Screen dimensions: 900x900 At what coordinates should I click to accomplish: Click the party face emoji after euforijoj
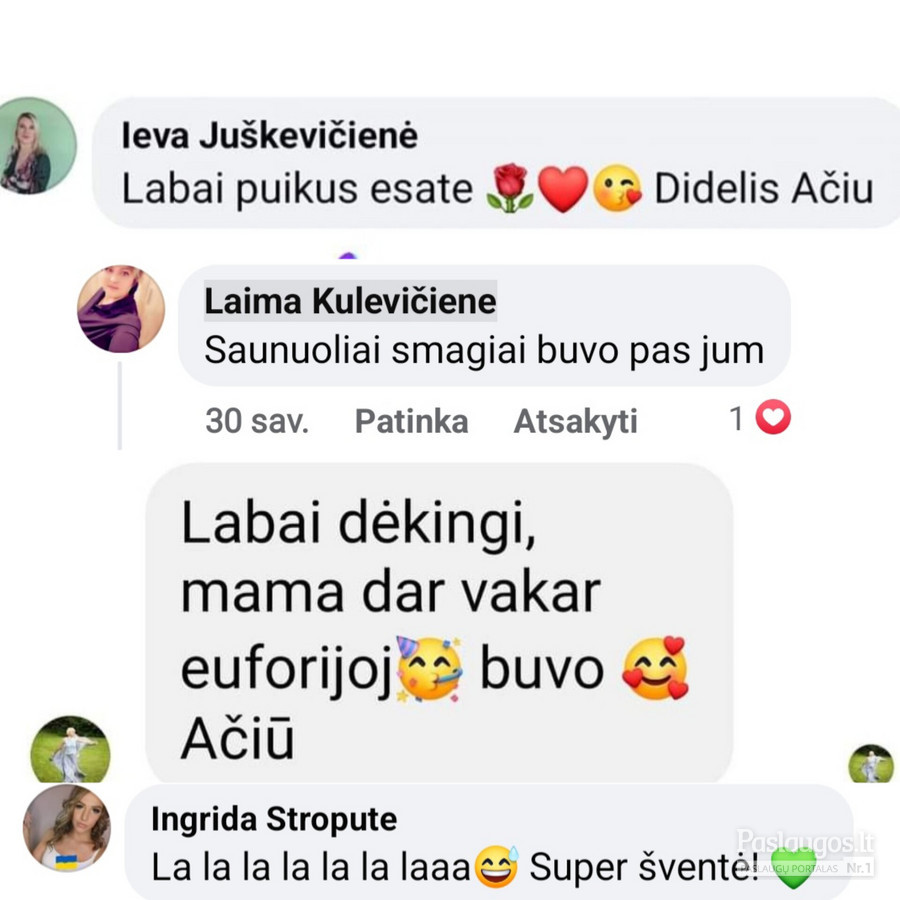click(429, 669)
